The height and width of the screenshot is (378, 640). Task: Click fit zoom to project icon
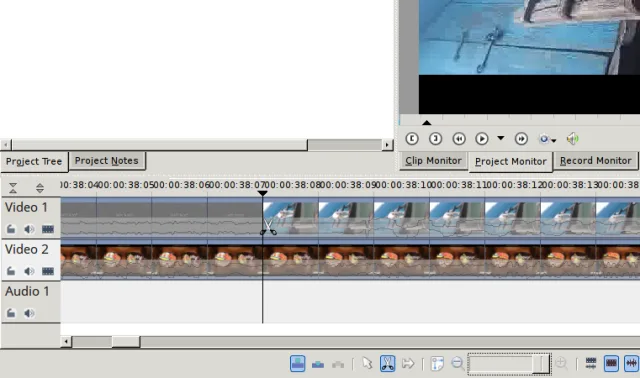click(x=437, y=363)
